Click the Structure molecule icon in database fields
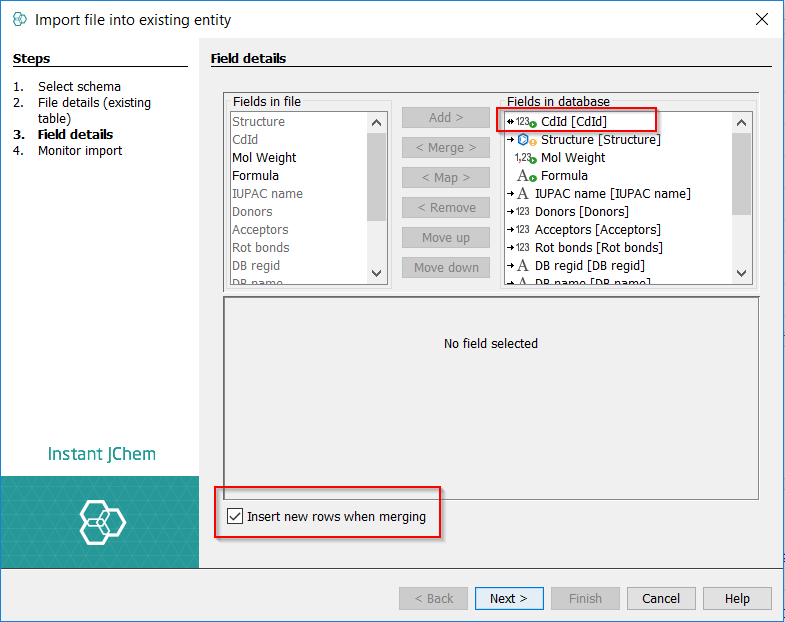The width and height of the screenshot is (785, 622). 526,140
